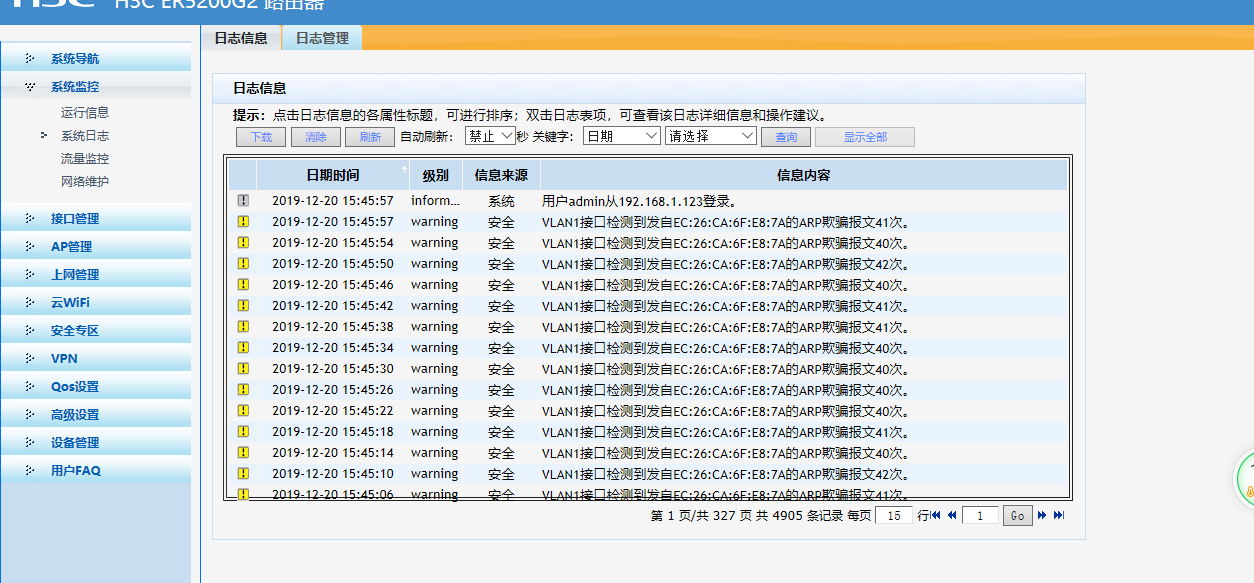Go to the first page of logs

click(x=936, y=515)
